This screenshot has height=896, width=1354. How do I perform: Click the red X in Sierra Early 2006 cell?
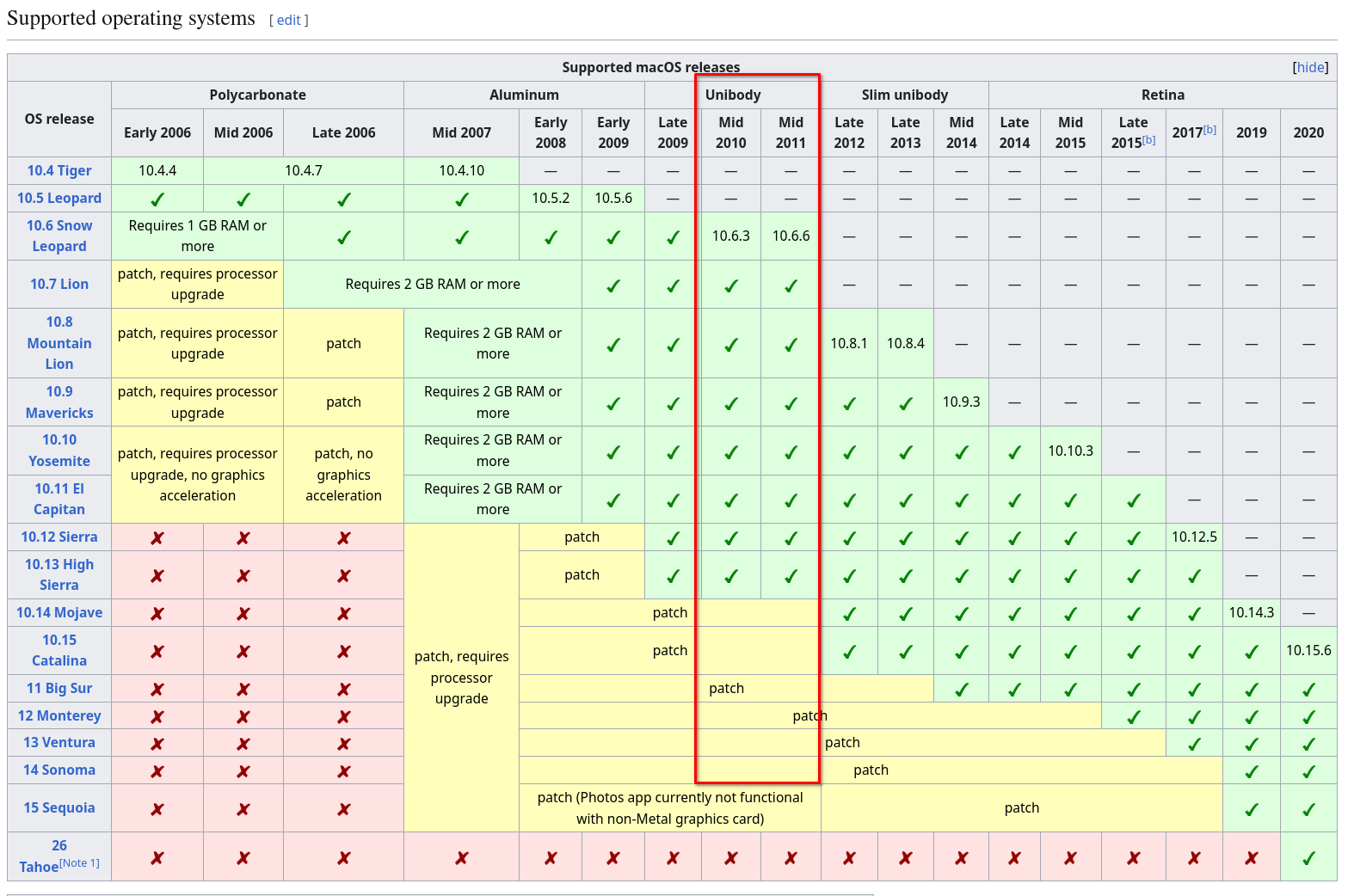pyautogui.click(x=157, y=537)
